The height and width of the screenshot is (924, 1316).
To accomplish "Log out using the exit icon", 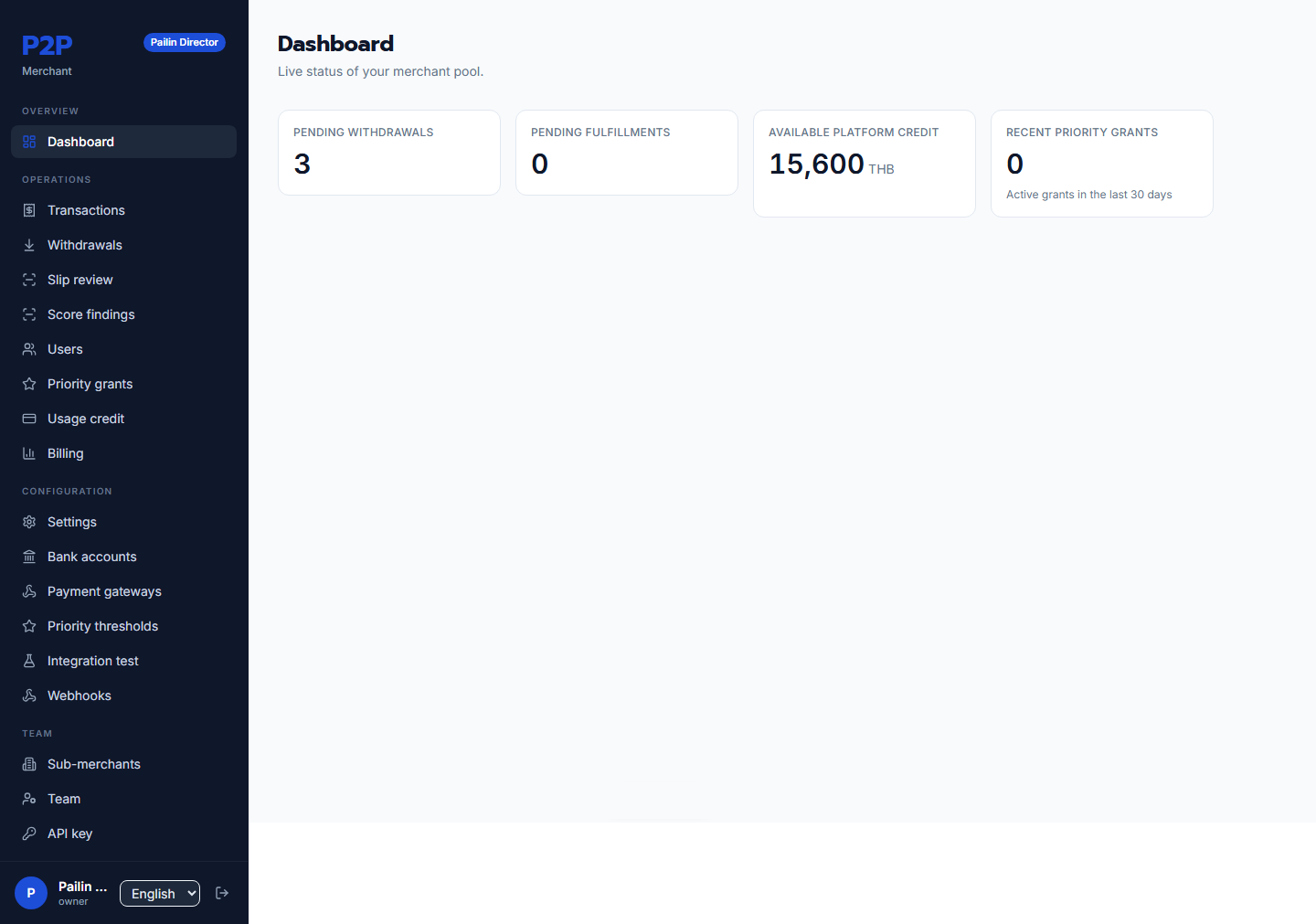I will pyautogui.click(x=222, y=893).
